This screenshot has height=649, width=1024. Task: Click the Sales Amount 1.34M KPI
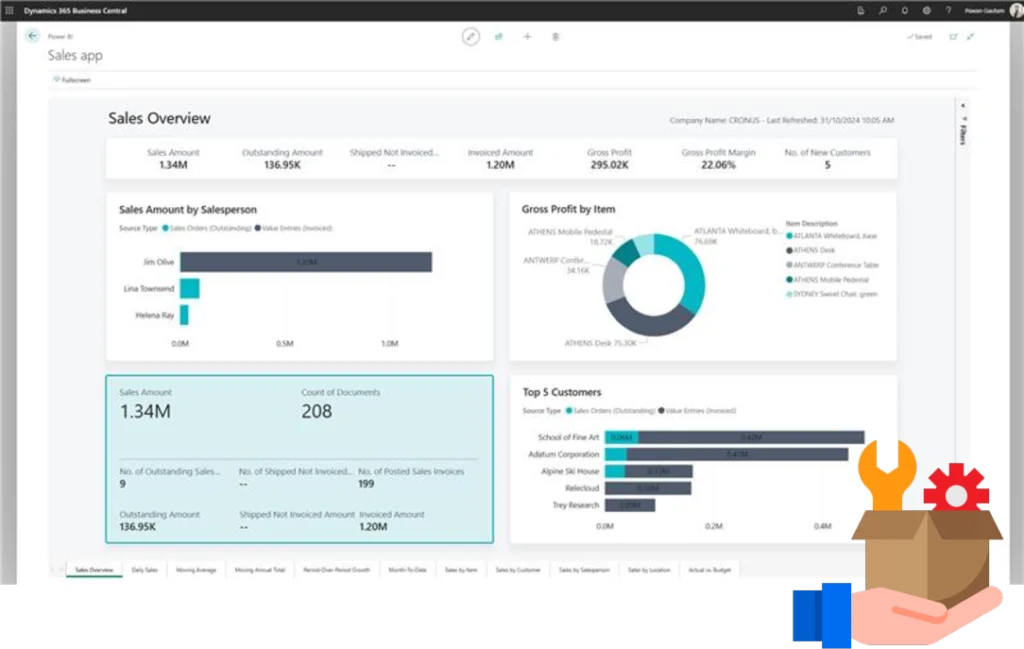(173, 159)
